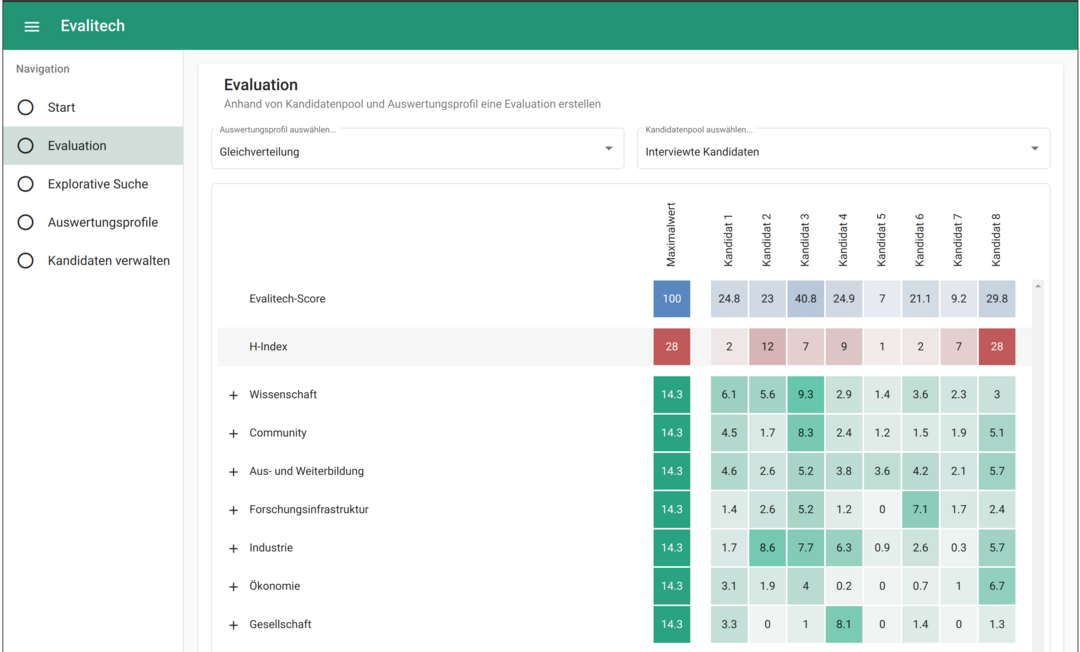Screen dimensions: 1080x652
Task: Click the Kandidat 7 column header
Action: pos(958,240)
